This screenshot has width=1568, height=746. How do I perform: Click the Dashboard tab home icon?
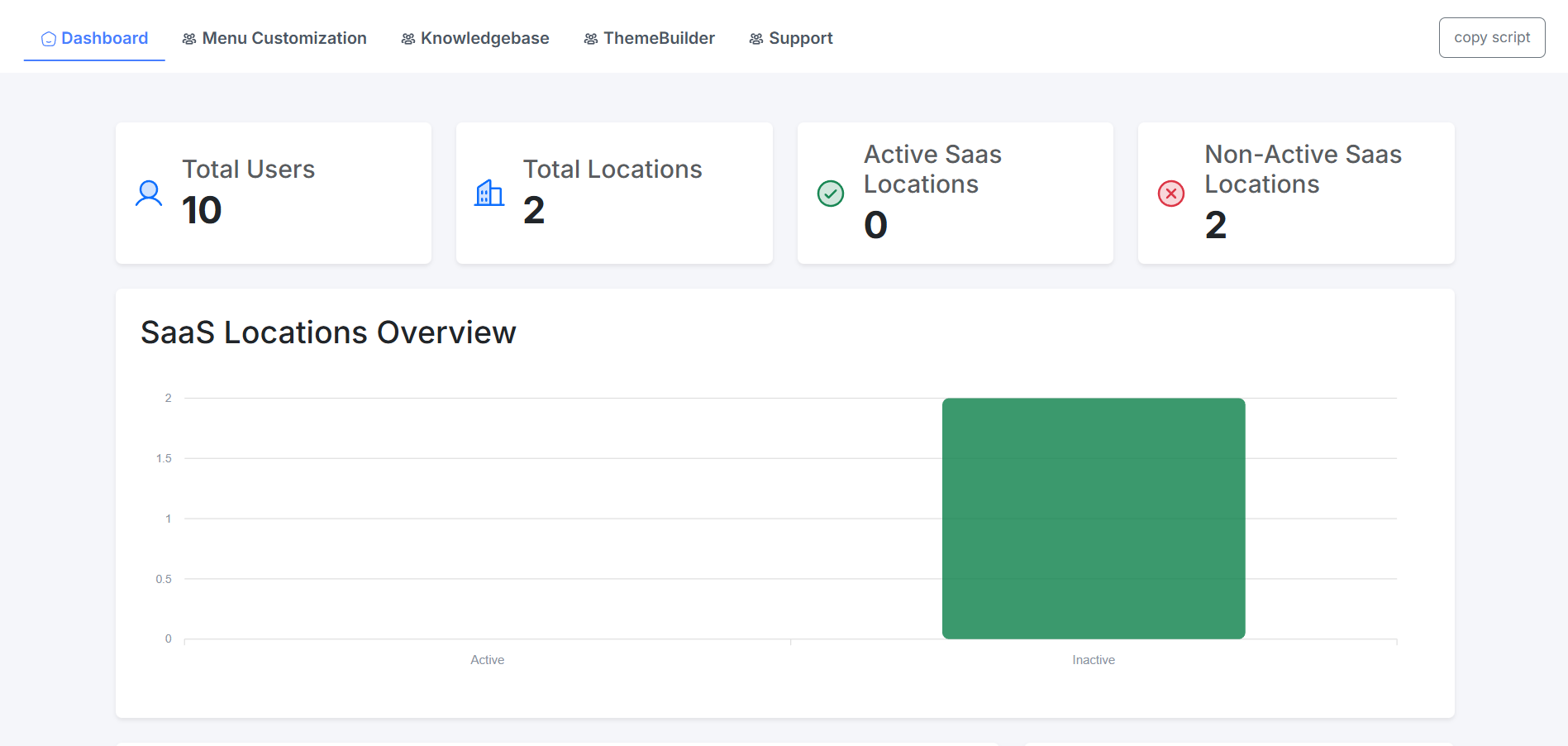[49, 39]
